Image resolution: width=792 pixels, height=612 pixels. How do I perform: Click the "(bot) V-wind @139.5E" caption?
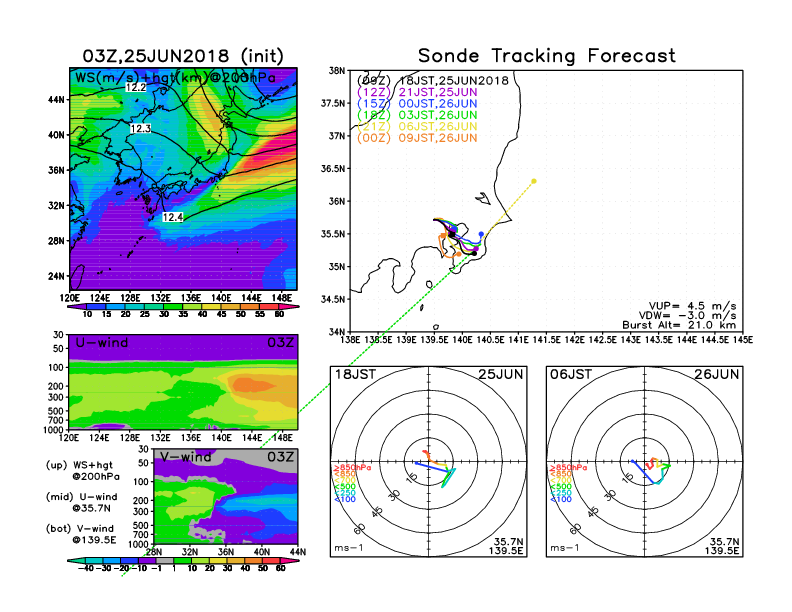pos(81,534)
